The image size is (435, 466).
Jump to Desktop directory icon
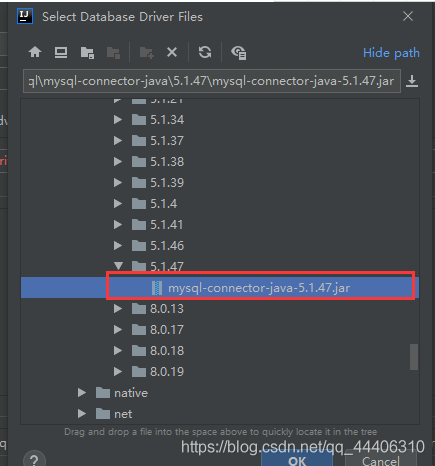(61, 52)
